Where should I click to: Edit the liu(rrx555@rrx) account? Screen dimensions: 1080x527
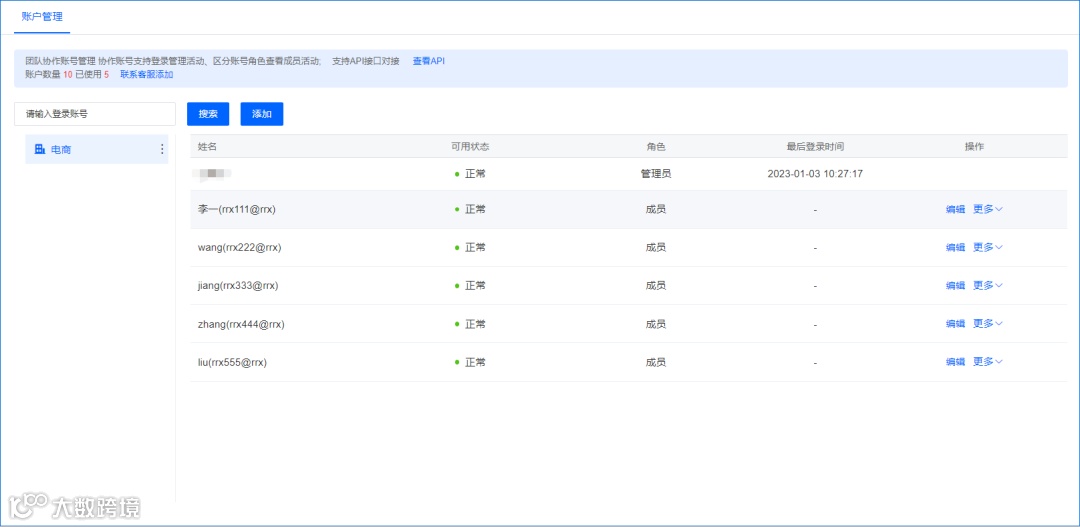click(955, 362)
